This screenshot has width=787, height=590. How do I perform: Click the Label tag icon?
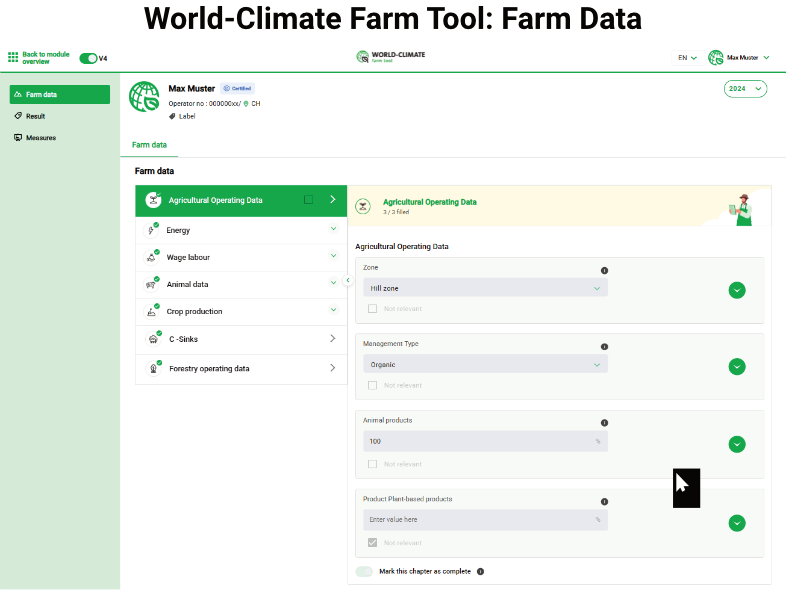(172, 116)
